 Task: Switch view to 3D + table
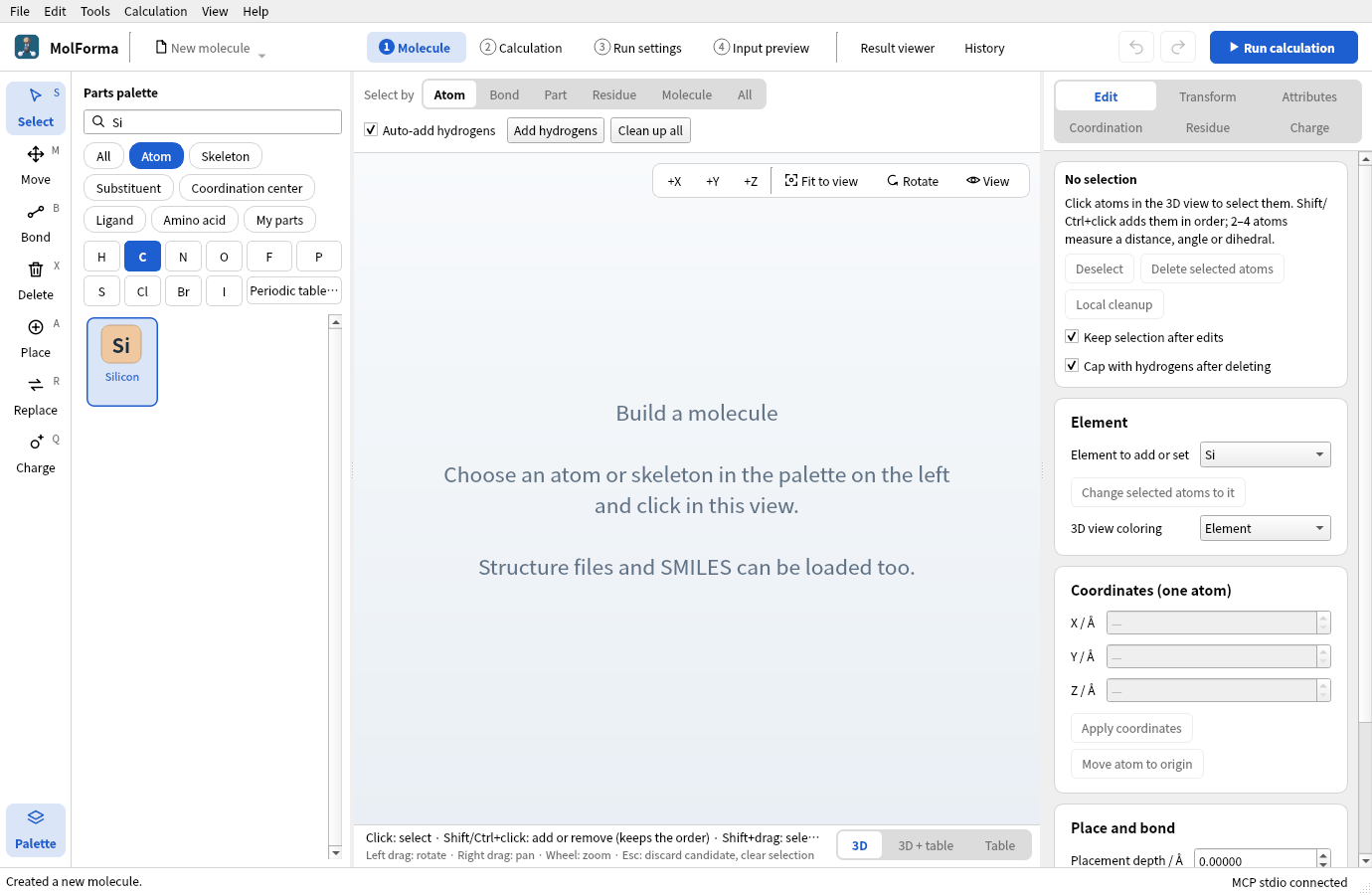tap(926, 845)
